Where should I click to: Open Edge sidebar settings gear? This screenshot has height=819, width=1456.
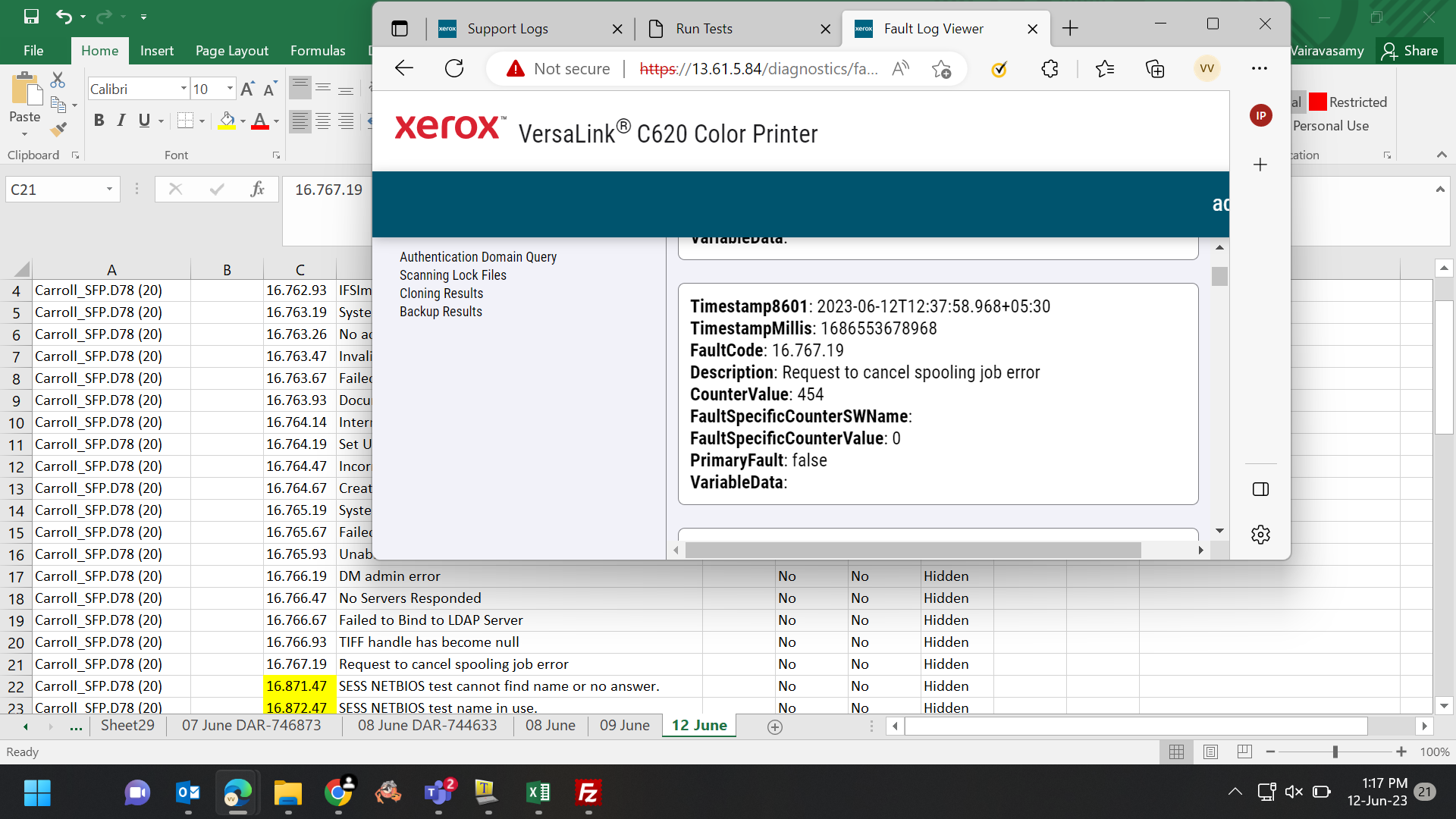click(1260, 535)
